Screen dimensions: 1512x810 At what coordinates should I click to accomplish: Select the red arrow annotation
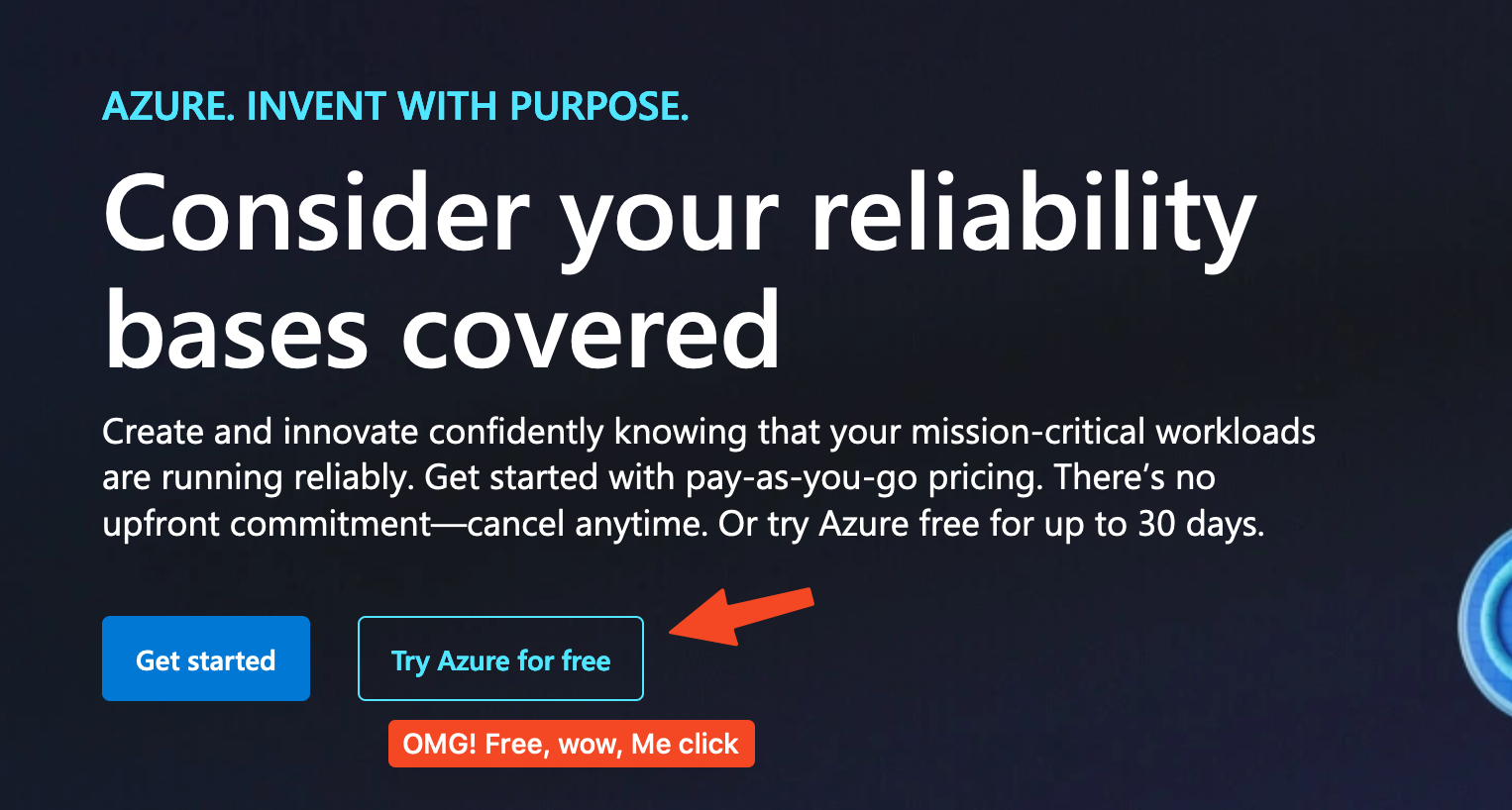tap(742, 616)
